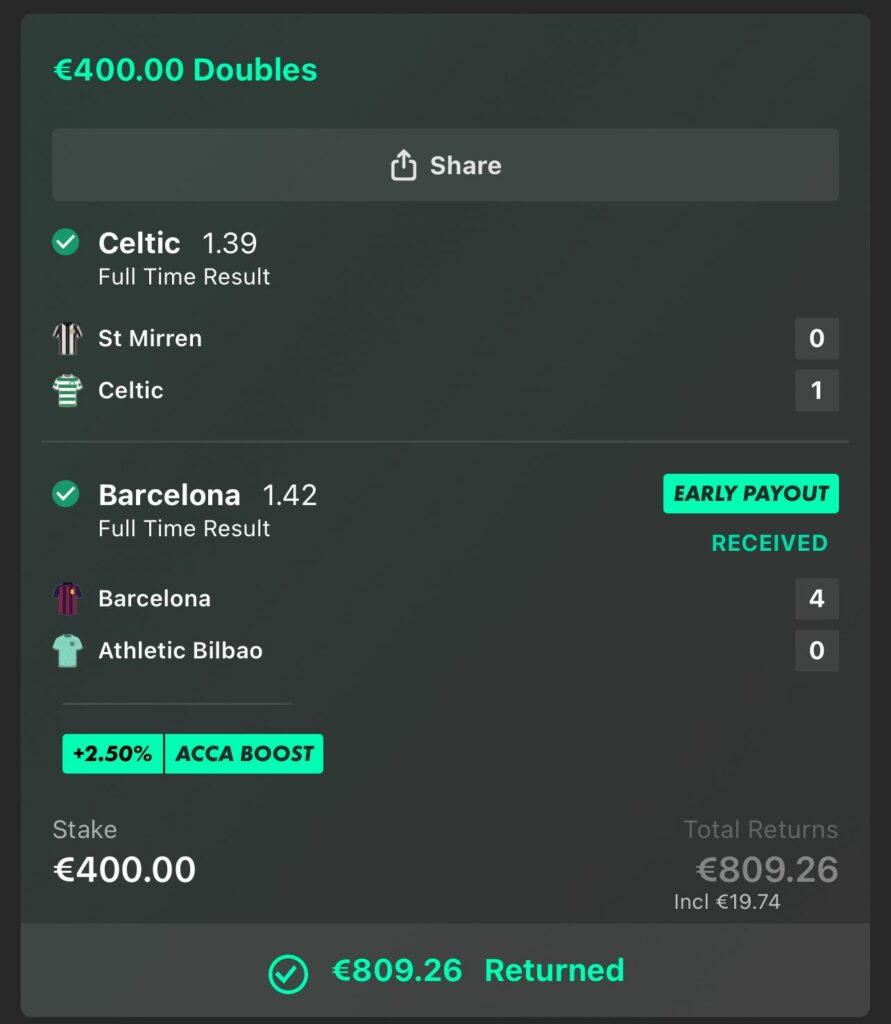
Task: Click the Total Returns €809.26 amount
Action: point(767,870)
